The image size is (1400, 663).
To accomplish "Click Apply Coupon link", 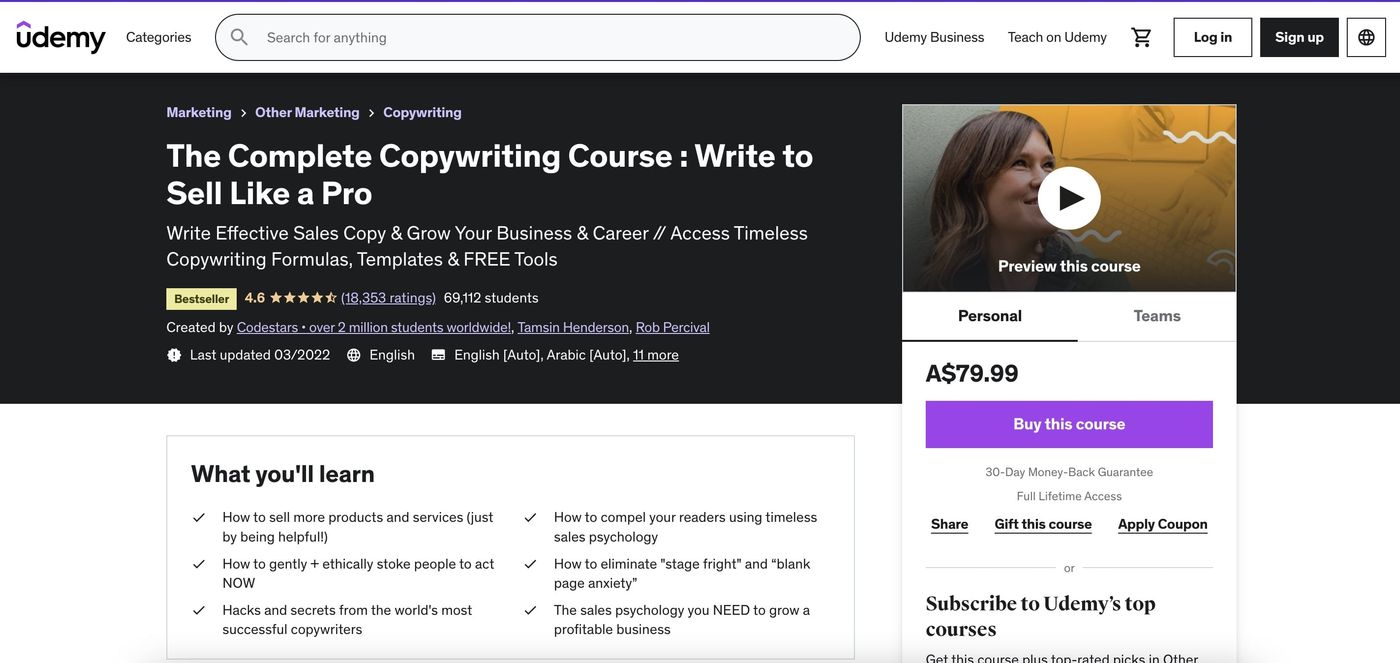I will tap(1163, 524).
